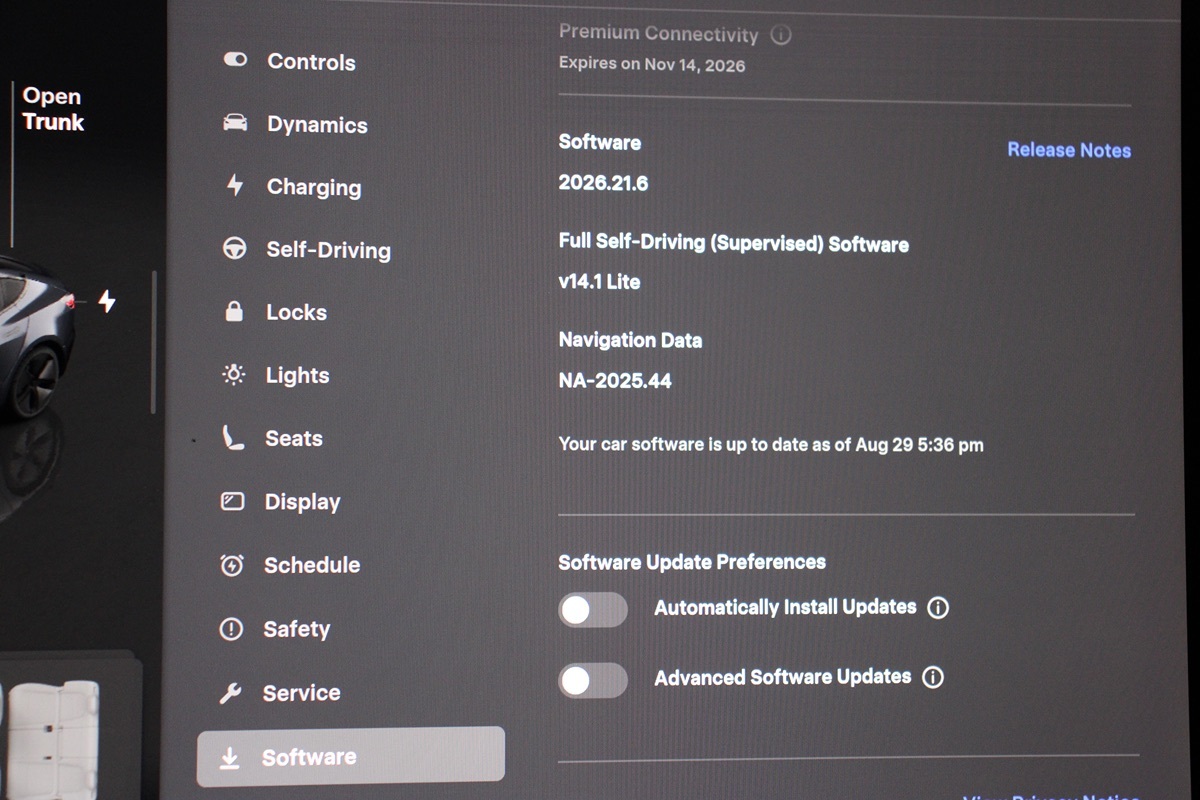Click the Lights sun icon

[x=233, y=375]
